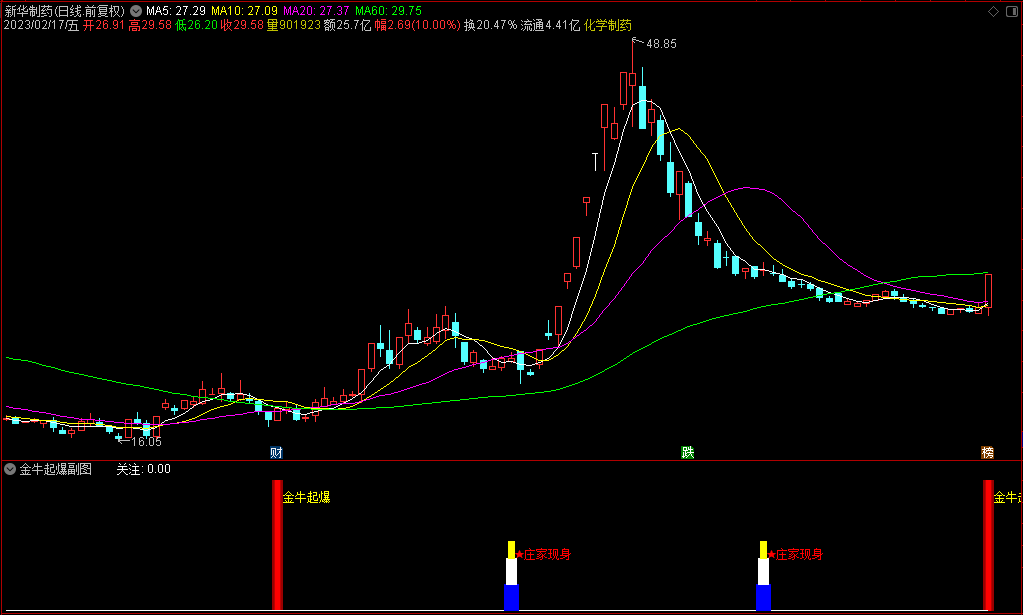Click the volume value 量901923
The width and height of the screenshot is (1023, 615).
click(x=294, y=25)
